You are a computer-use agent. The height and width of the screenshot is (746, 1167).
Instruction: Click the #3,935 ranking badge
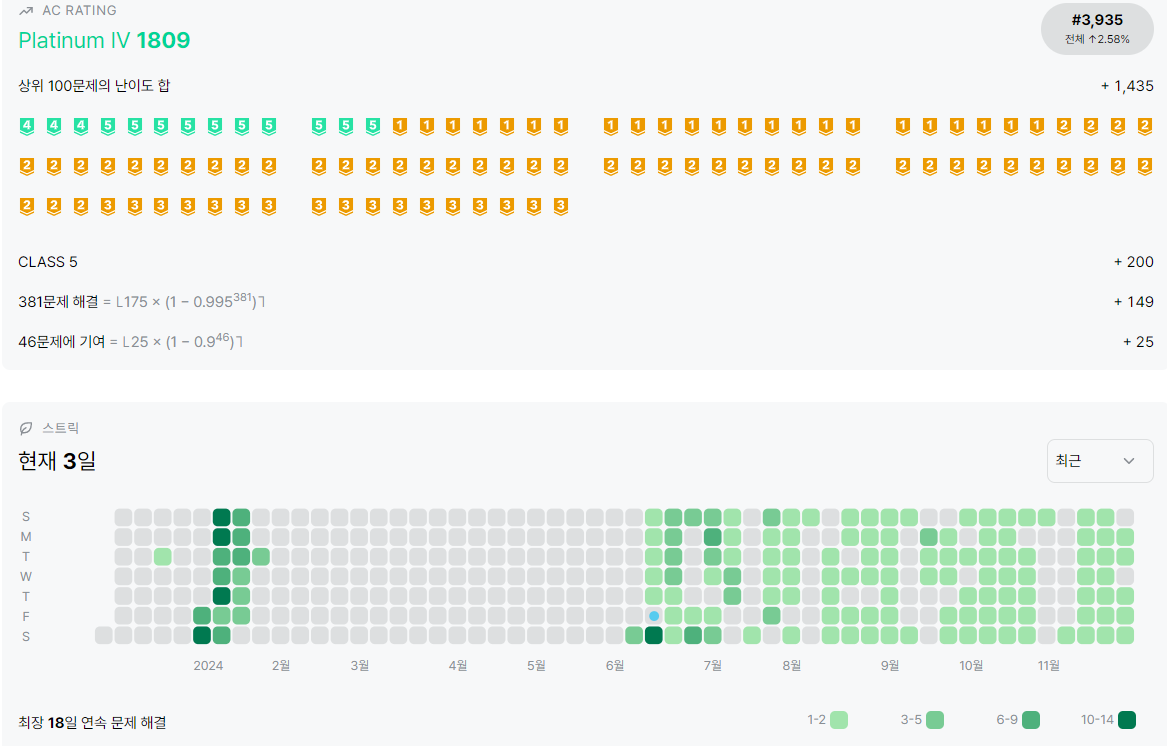[1097, 29]
